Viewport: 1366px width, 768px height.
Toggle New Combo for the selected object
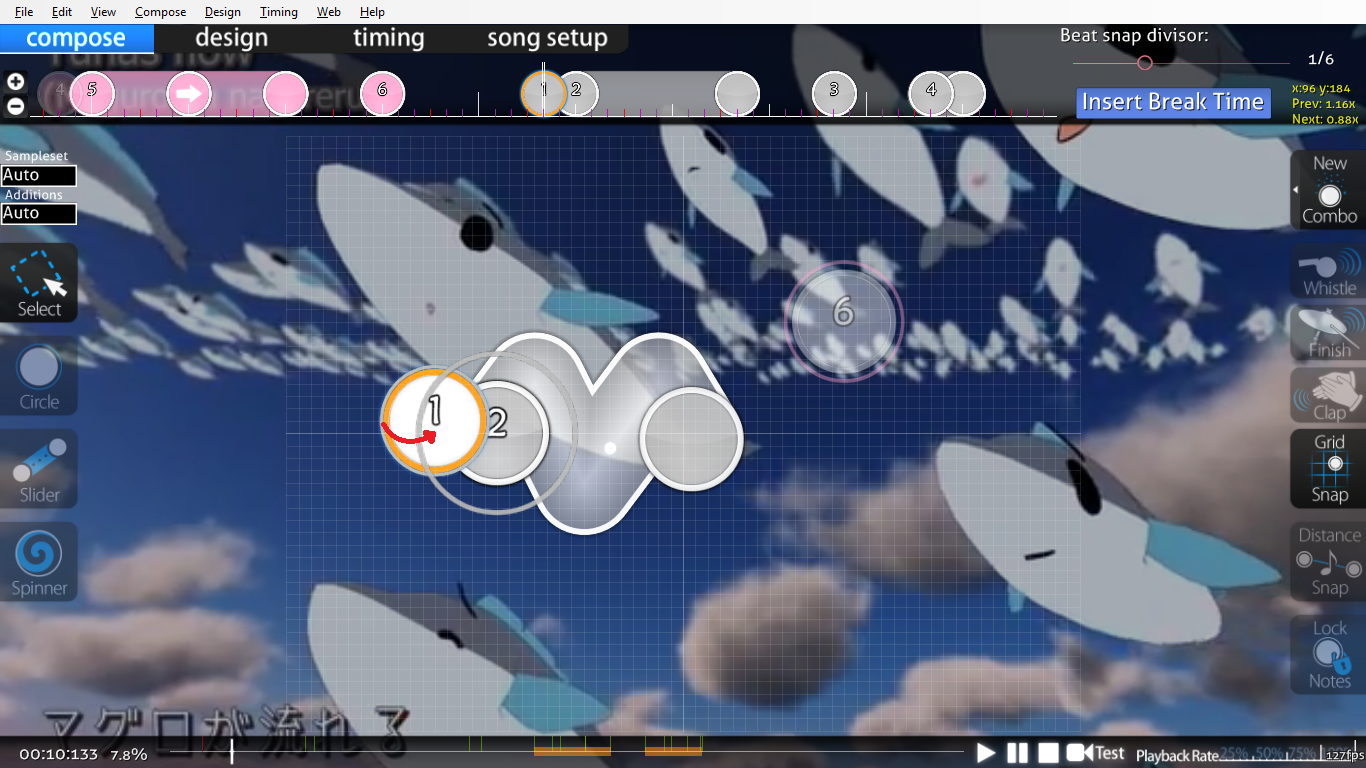pyautogui.click(x=1329, y=190)
